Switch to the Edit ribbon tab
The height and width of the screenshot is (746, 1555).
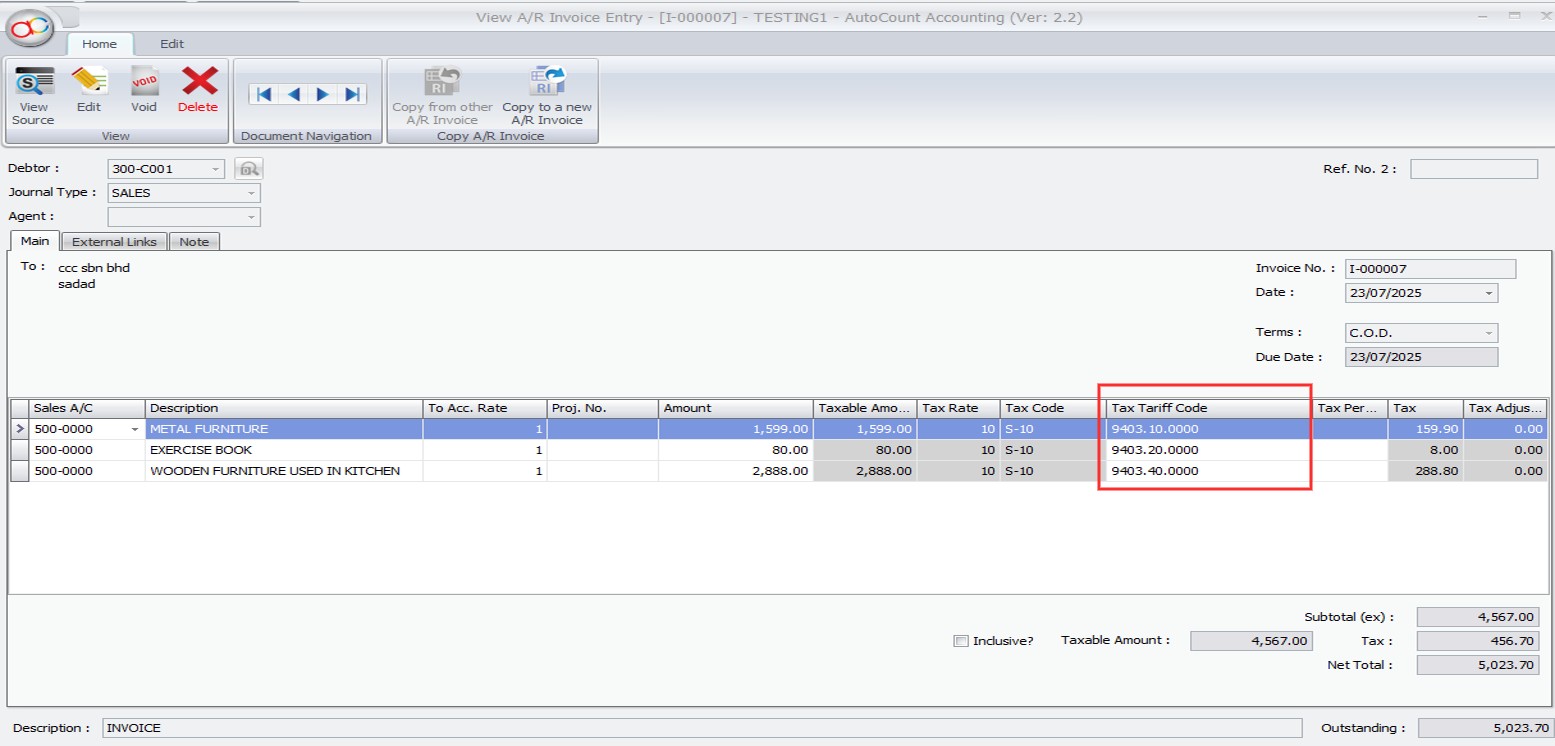172,44
